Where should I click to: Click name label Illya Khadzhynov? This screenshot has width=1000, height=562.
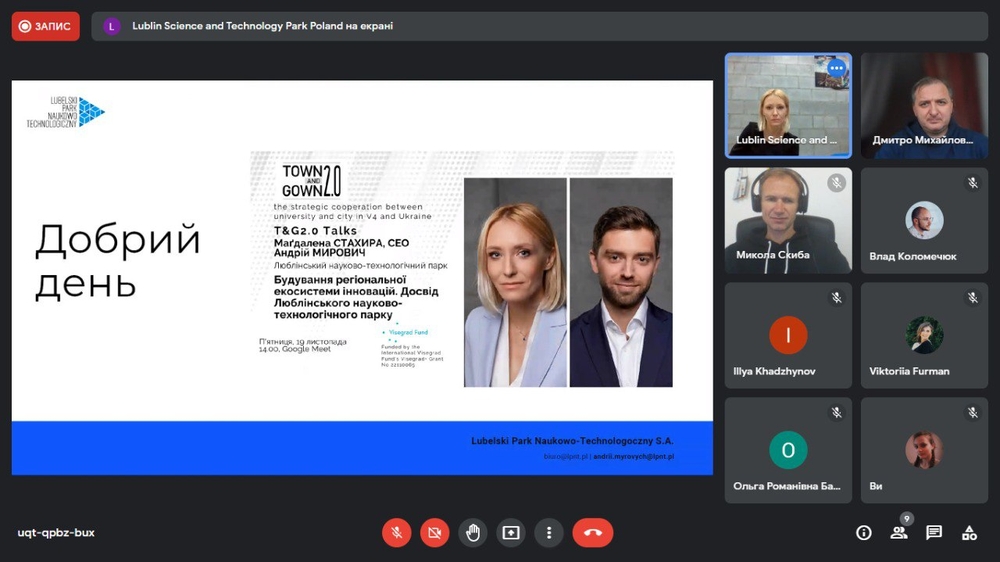coord(774,371)
